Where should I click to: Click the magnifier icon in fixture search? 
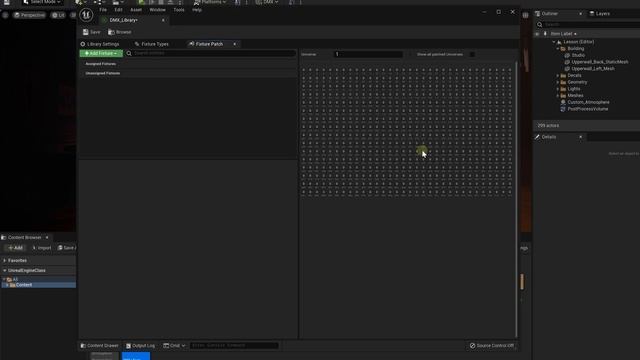129,53
